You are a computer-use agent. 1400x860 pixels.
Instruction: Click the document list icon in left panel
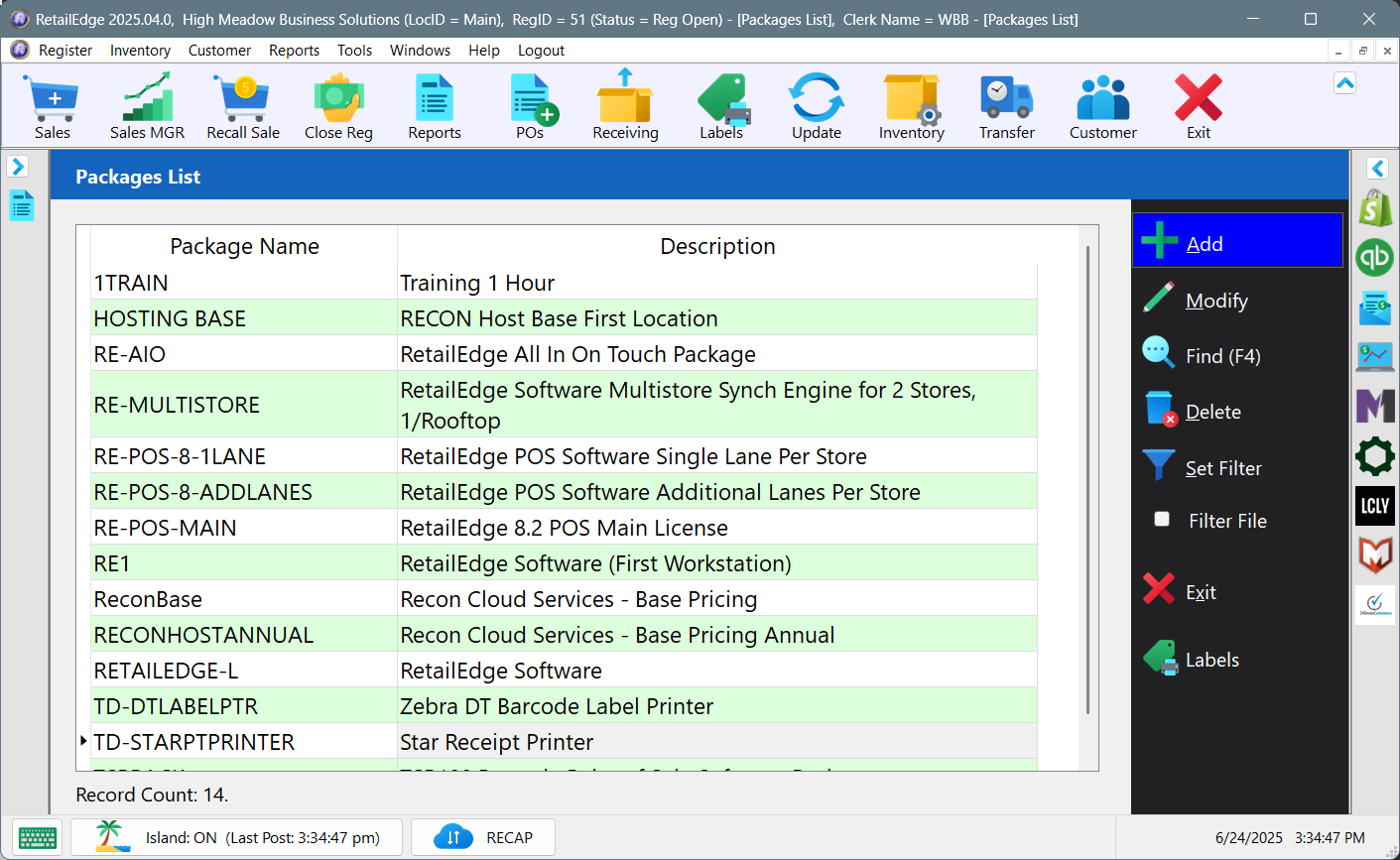pyautogui.click(x=22, y=205)
